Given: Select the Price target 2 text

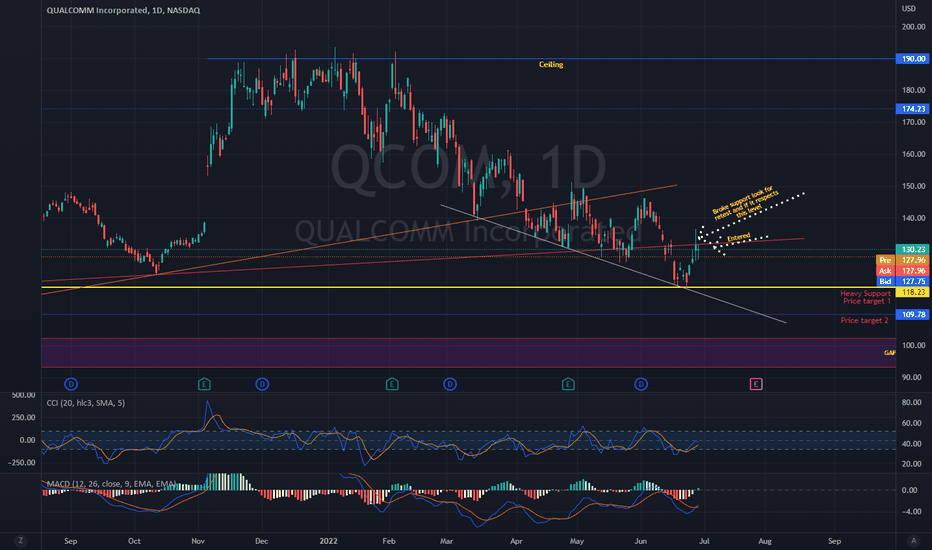Looking at the screenshot, I should pos(864,320).
